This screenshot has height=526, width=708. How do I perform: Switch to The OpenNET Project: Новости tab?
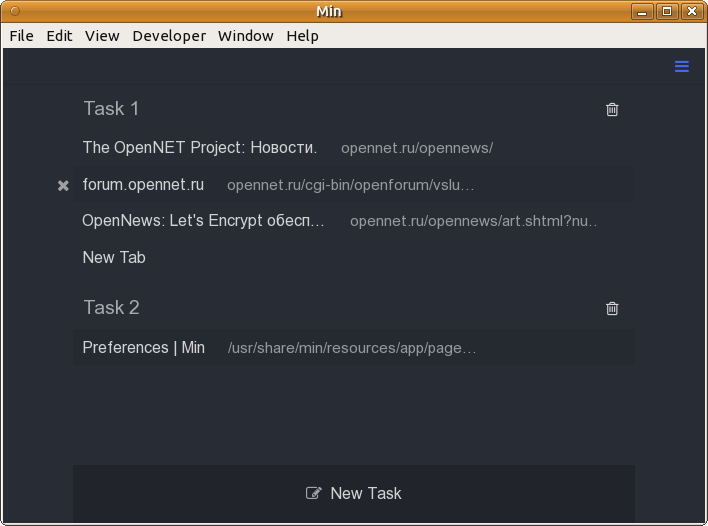coord(354,148)
